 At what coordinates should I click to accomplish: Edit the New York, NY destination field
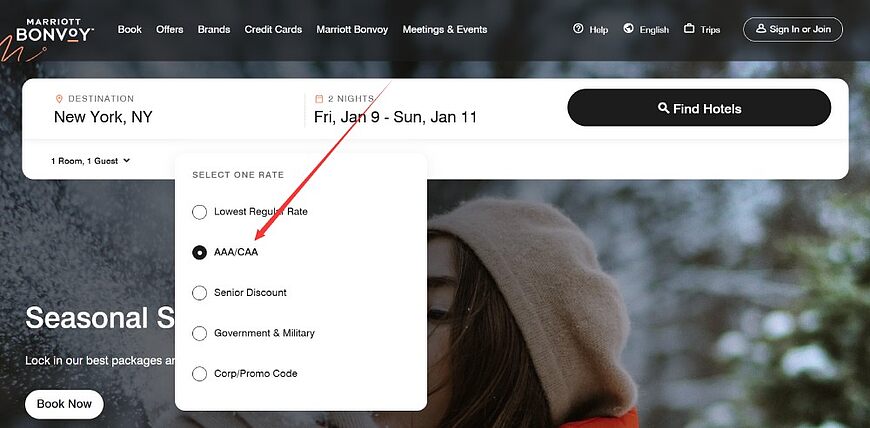[x=103, y=117]
